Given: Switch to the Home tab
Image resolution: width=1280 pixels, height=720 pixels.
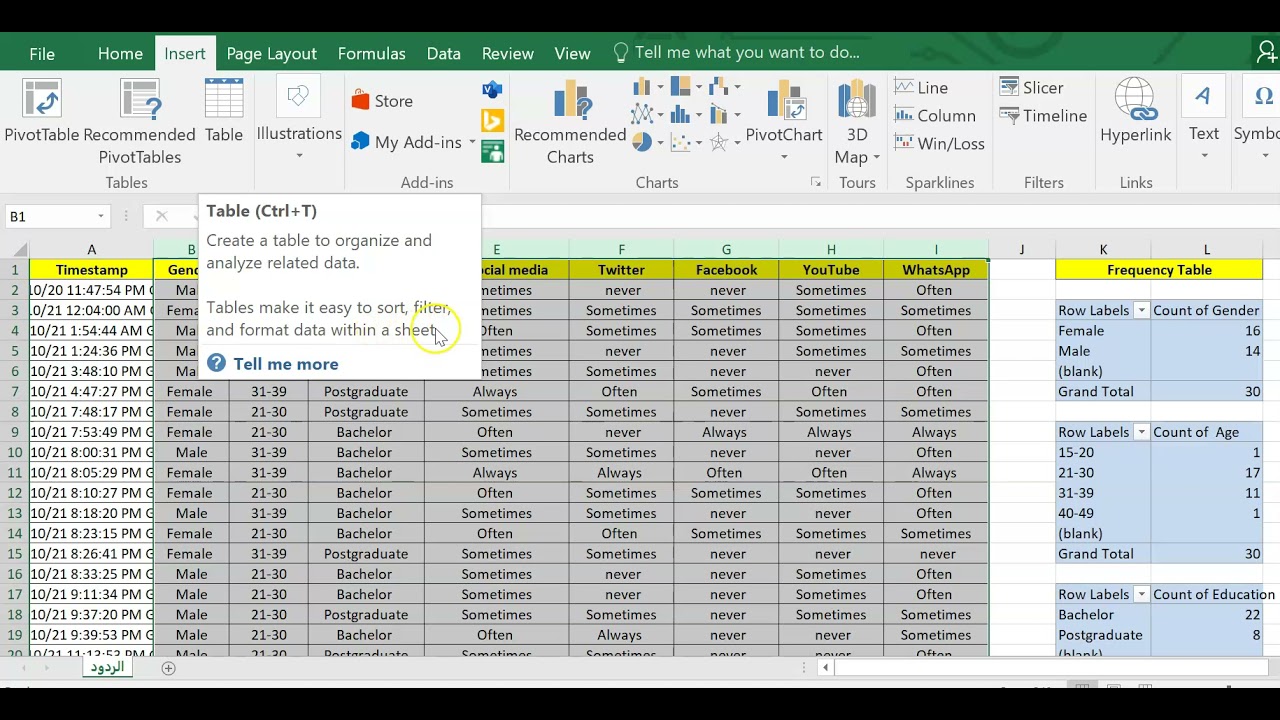Looking at the screenshot, I should click(120, 53).
